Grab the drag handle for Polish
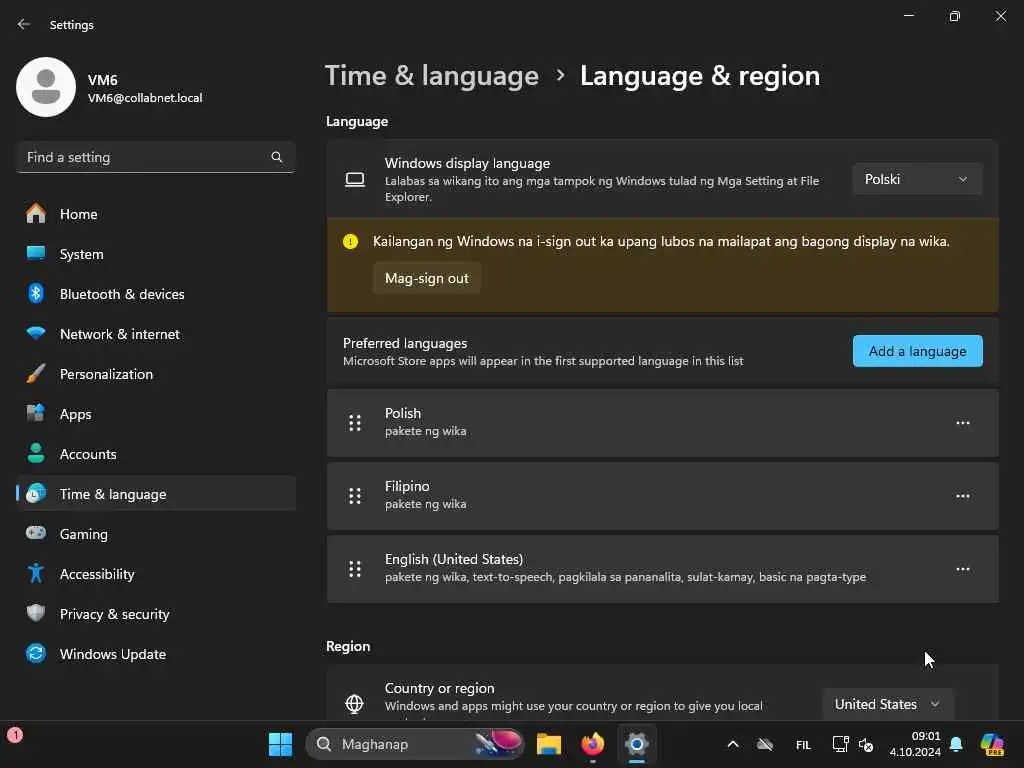This screenshot has width=1024, height=768. tap(355, 423)
